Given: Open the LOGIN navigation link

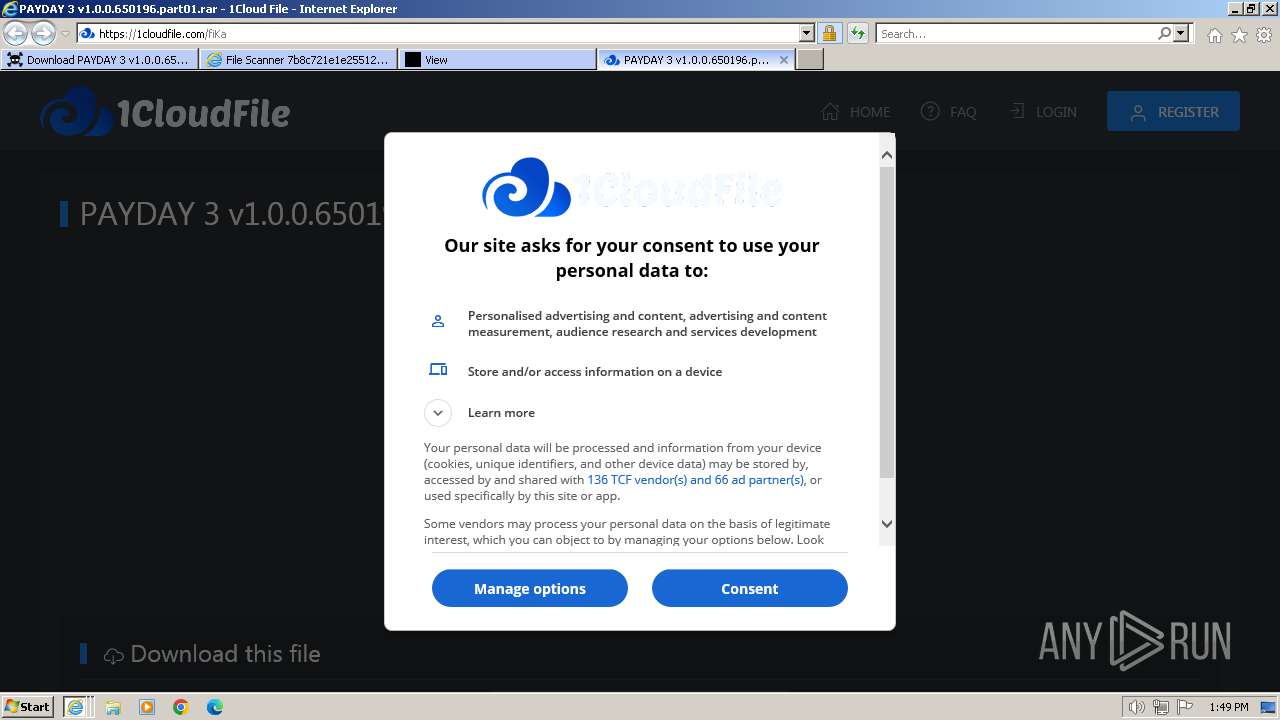Looking at the screenshot, I should [x=1043, y=112].
